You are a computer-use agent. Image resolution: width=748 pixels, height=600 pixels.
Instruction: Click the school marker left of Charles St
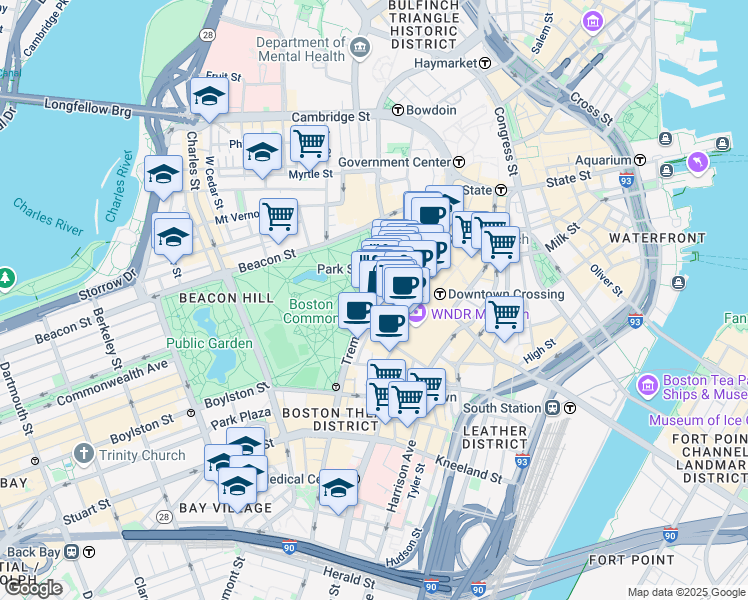[163, 176]
